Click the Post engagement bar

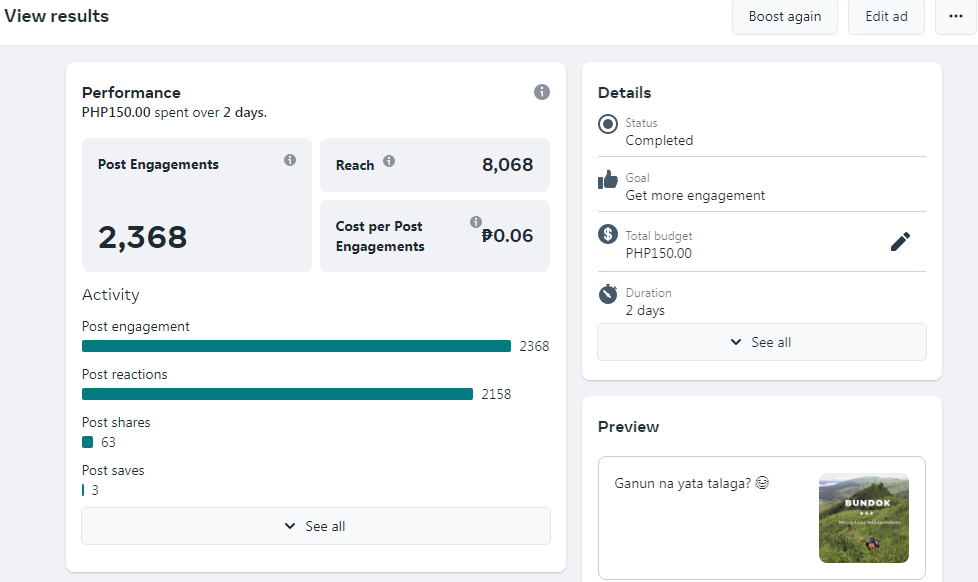(x=296, y=346)
